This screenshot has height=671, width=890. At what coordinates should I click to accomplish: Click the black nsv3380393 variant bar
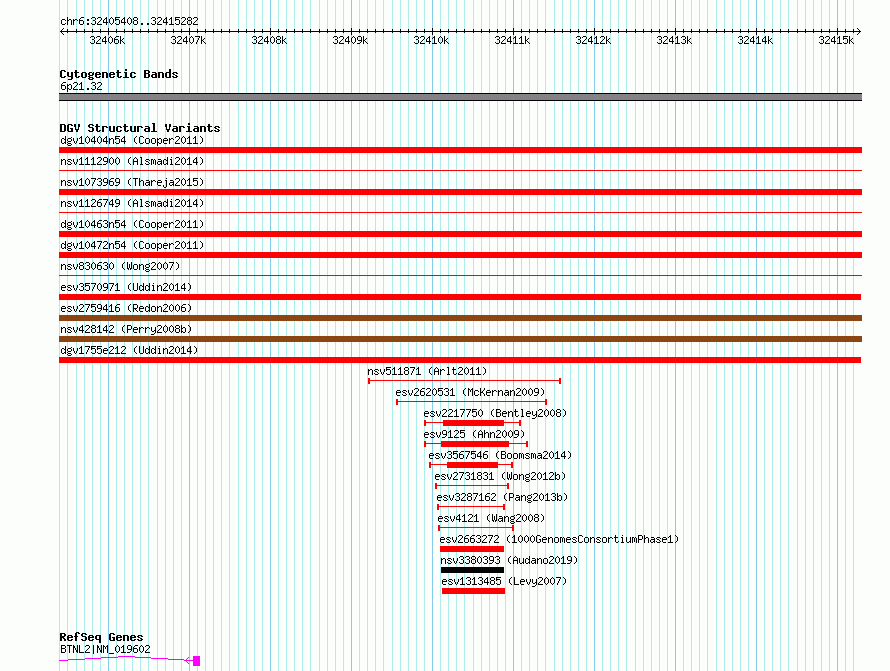pyautogui.click(x=472, y=570)
